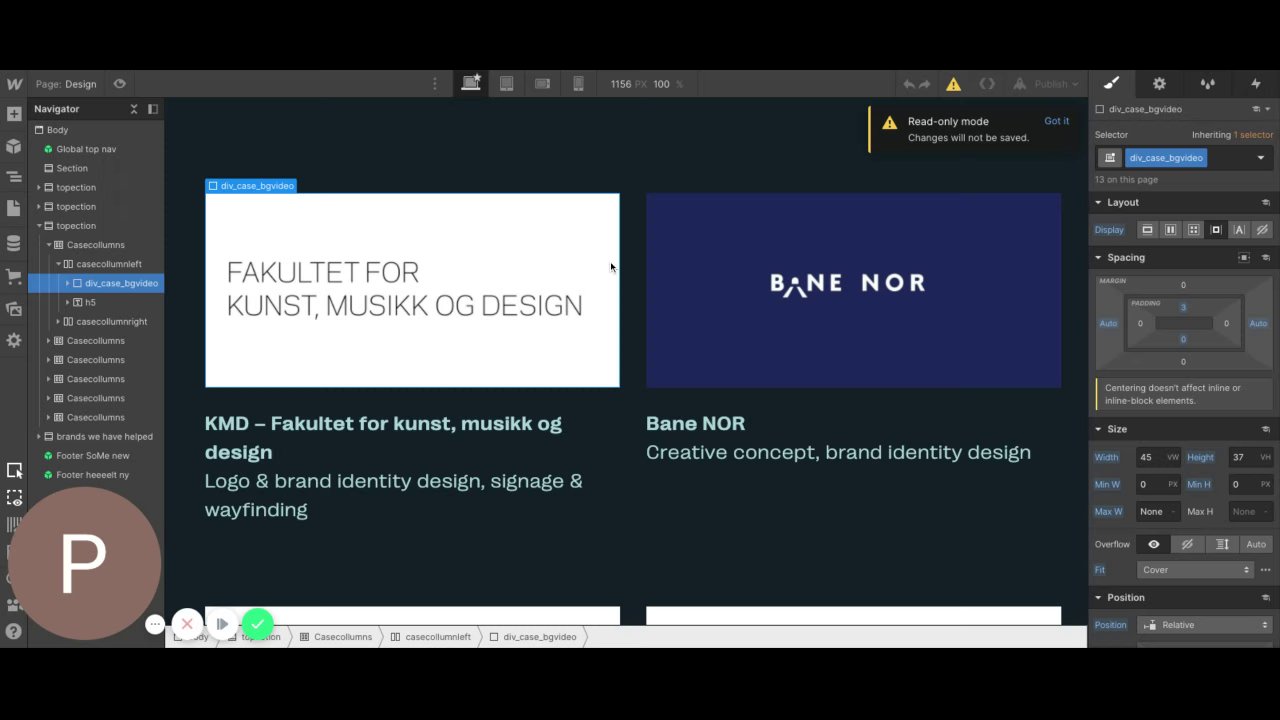Open the Symbols cube panel
Viewport: 1280px width, 720px height.
[x=13, y=146]
